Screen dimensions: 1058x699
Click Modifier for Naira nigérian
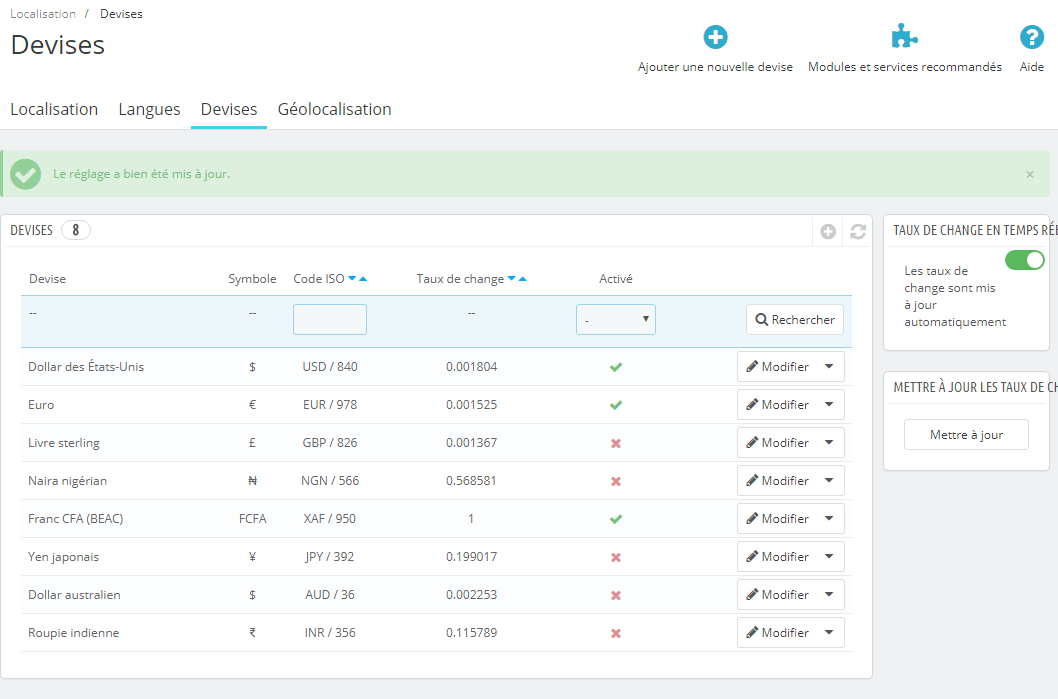coord(777,481)
